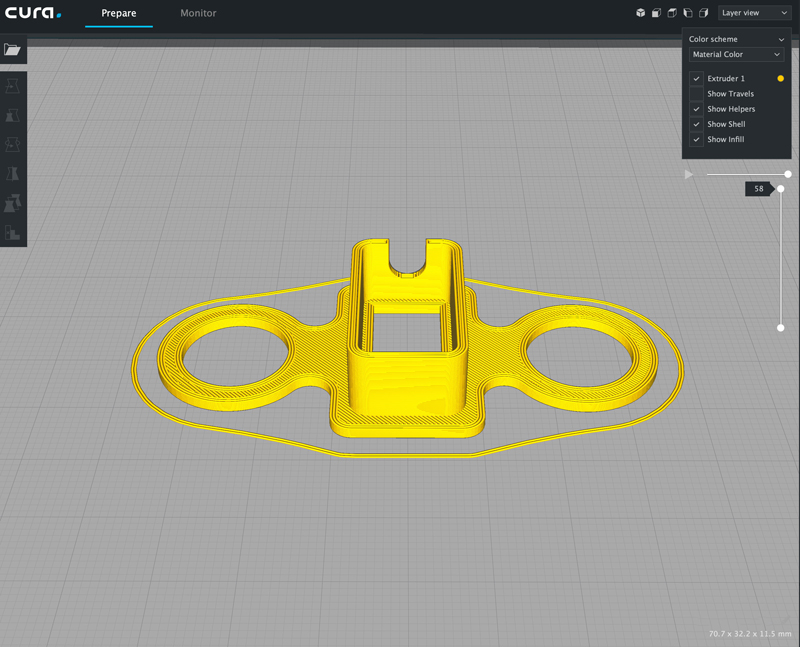Image resolution: width=800 pixels, height=647 pixels.
Task: Select the Scale tool in sidebar
Action: click(13, 116)
